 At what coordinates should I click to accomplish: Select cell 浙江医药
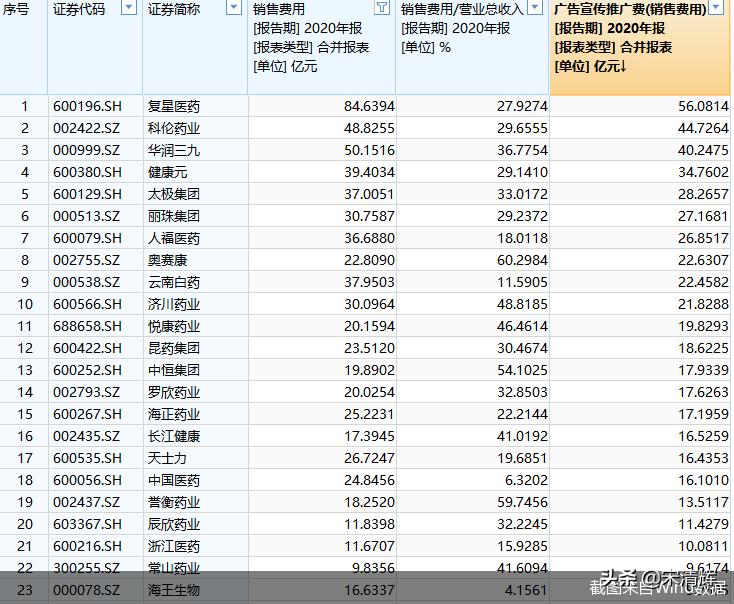[x=174, y=546]
